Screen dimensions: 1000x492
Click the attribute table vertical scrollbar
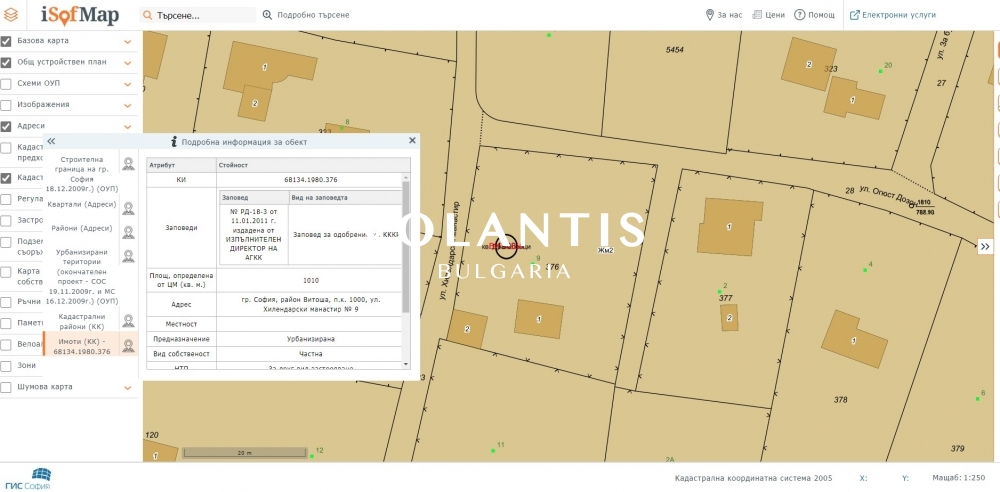[x=406, y=246]
